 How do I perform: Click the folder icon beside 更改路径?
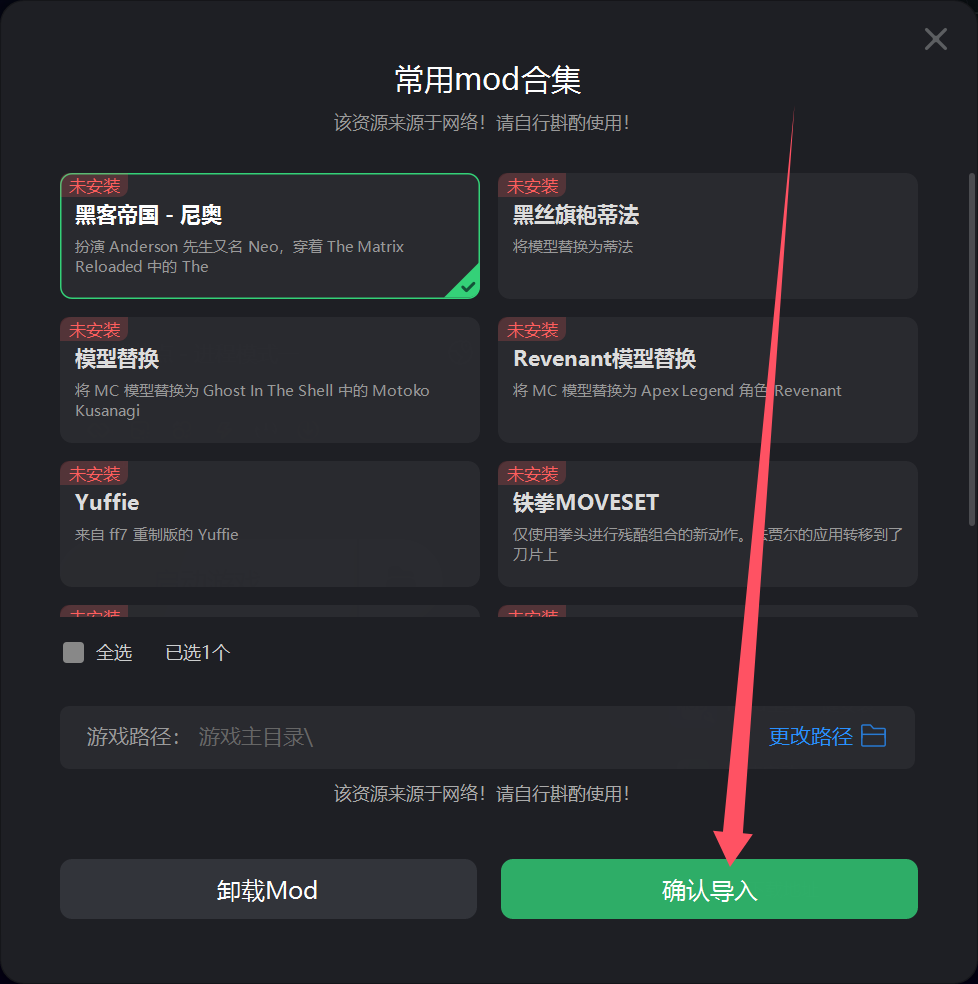(x=873, y=735)
